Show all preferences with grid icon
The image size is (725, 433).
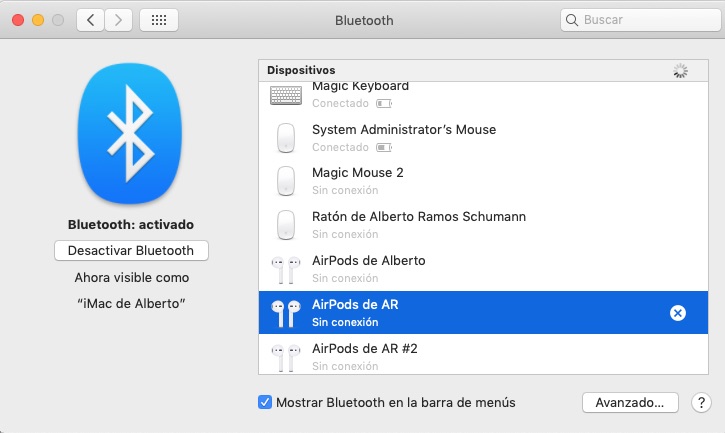[159, 20]
